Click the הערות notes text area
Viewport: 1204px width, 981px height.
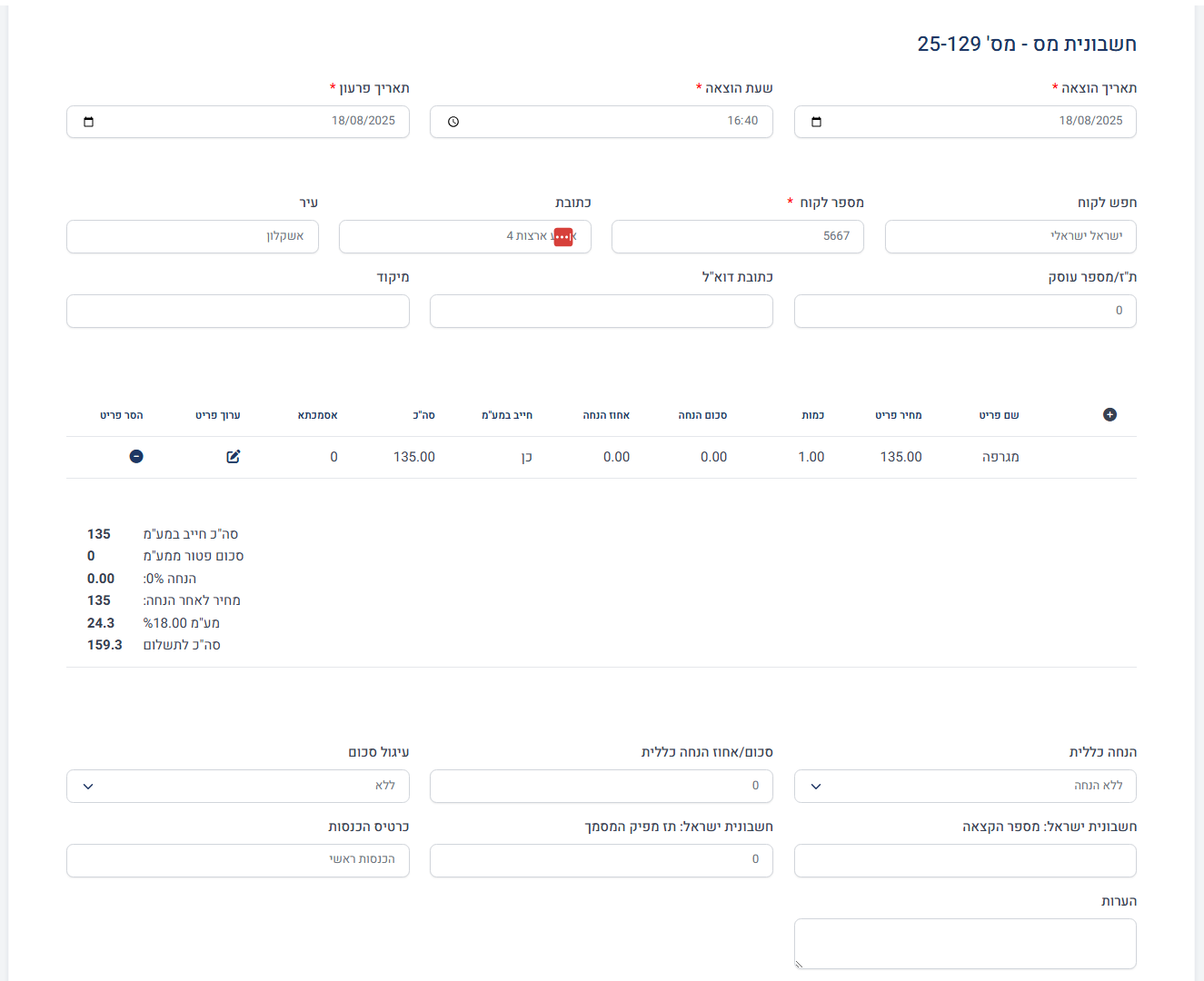click(965, 943)
